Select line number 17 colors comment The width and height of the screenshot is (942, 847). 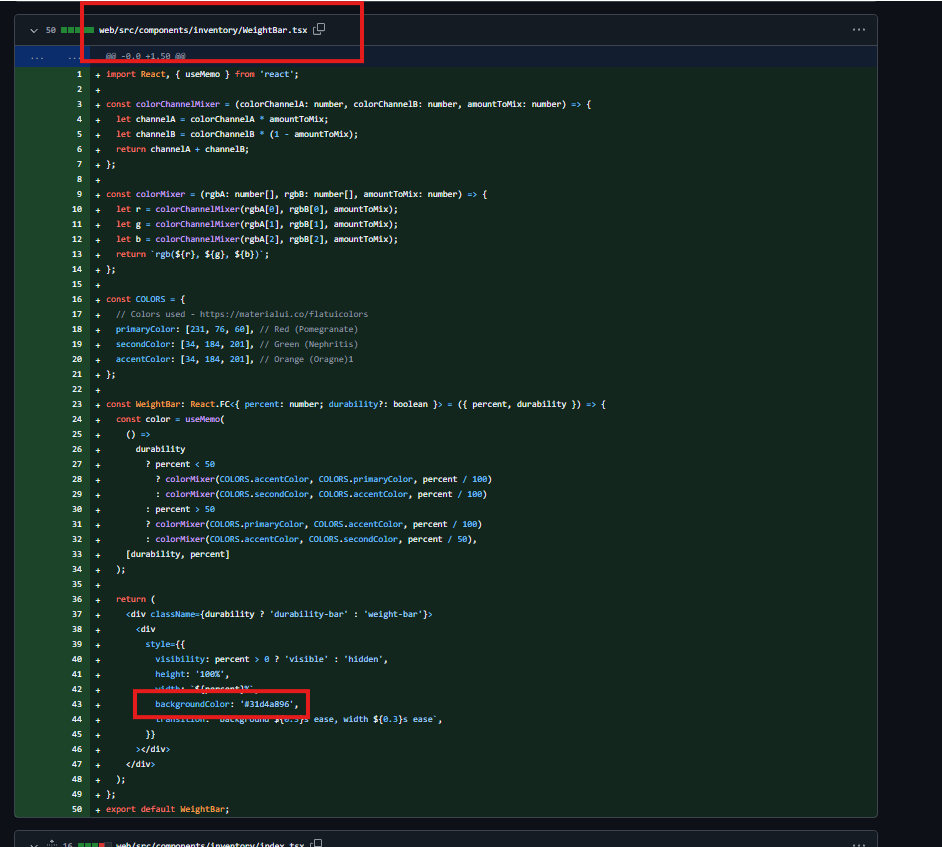tap(76, 314)
